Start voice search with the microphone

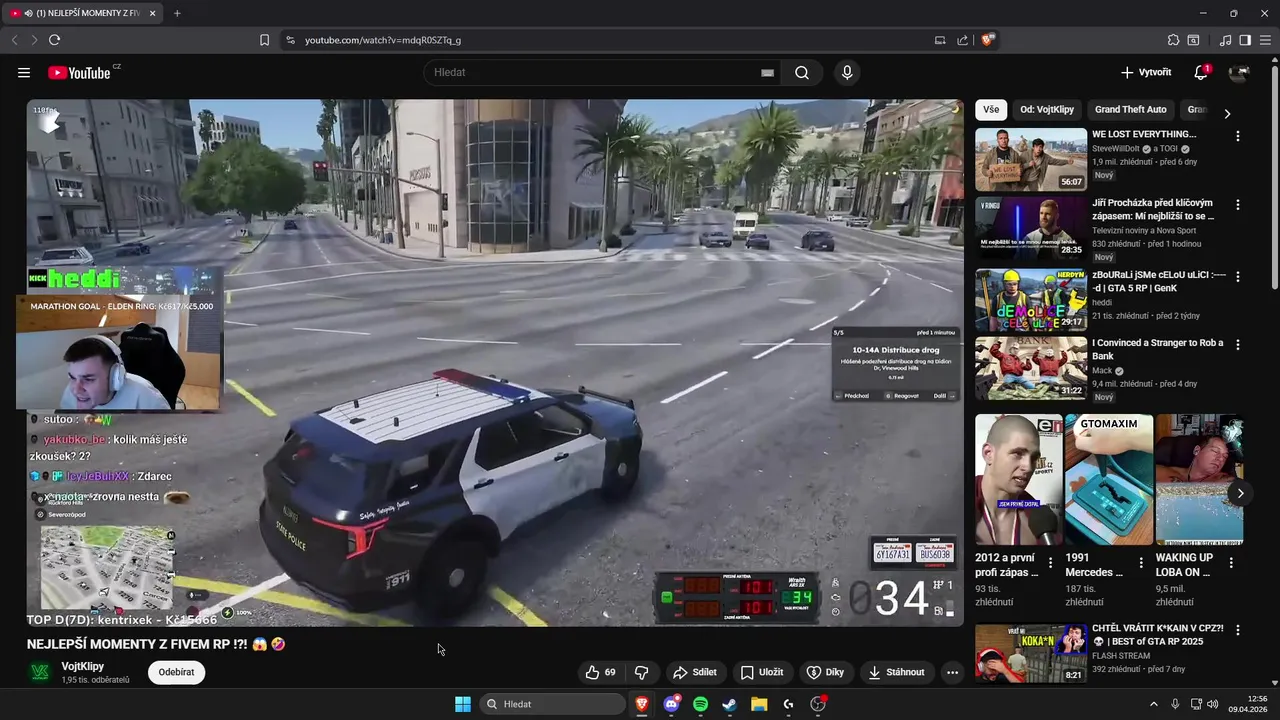point(847,72)
